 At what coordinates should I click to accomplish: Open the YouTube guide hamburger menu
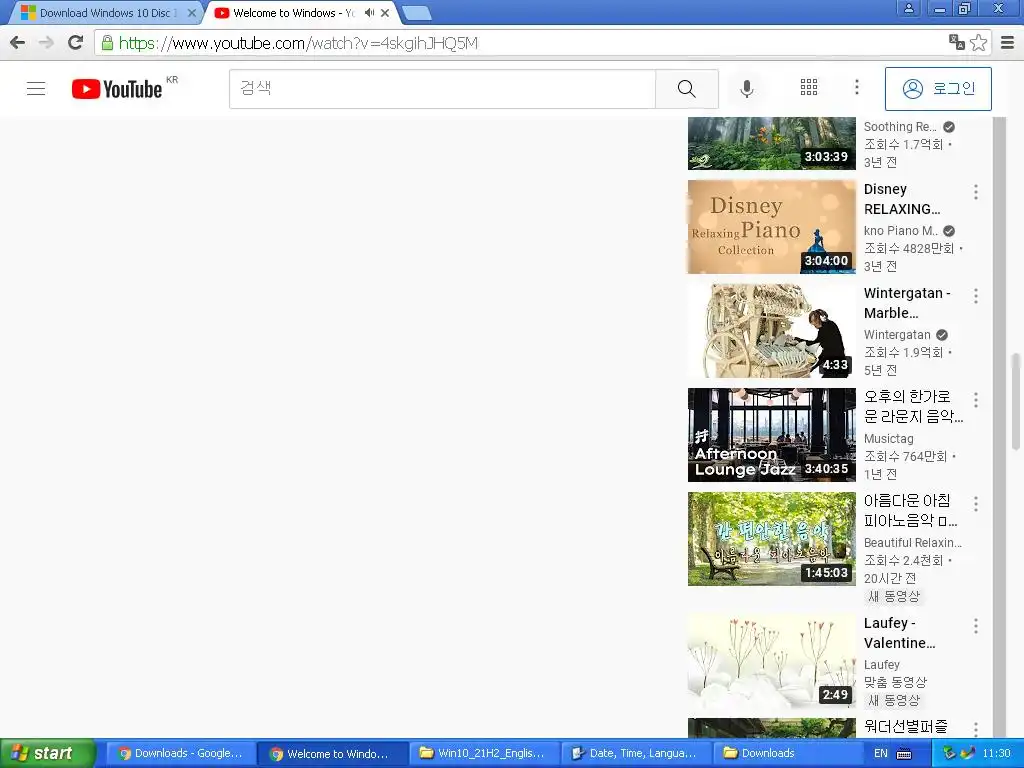(36, 88)
